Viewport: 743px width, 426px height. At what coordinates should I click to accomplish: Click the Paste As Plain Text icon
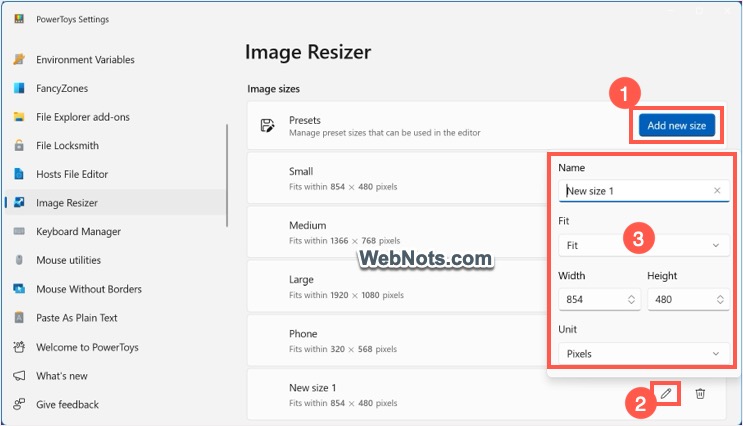click(19, 317)
